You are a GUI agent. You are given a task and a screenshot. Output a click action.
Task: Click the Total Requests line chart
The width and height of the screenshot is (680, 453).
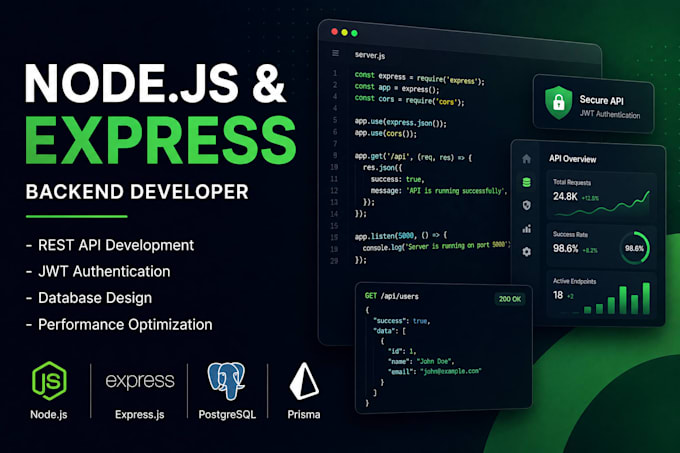pos(602,205)
